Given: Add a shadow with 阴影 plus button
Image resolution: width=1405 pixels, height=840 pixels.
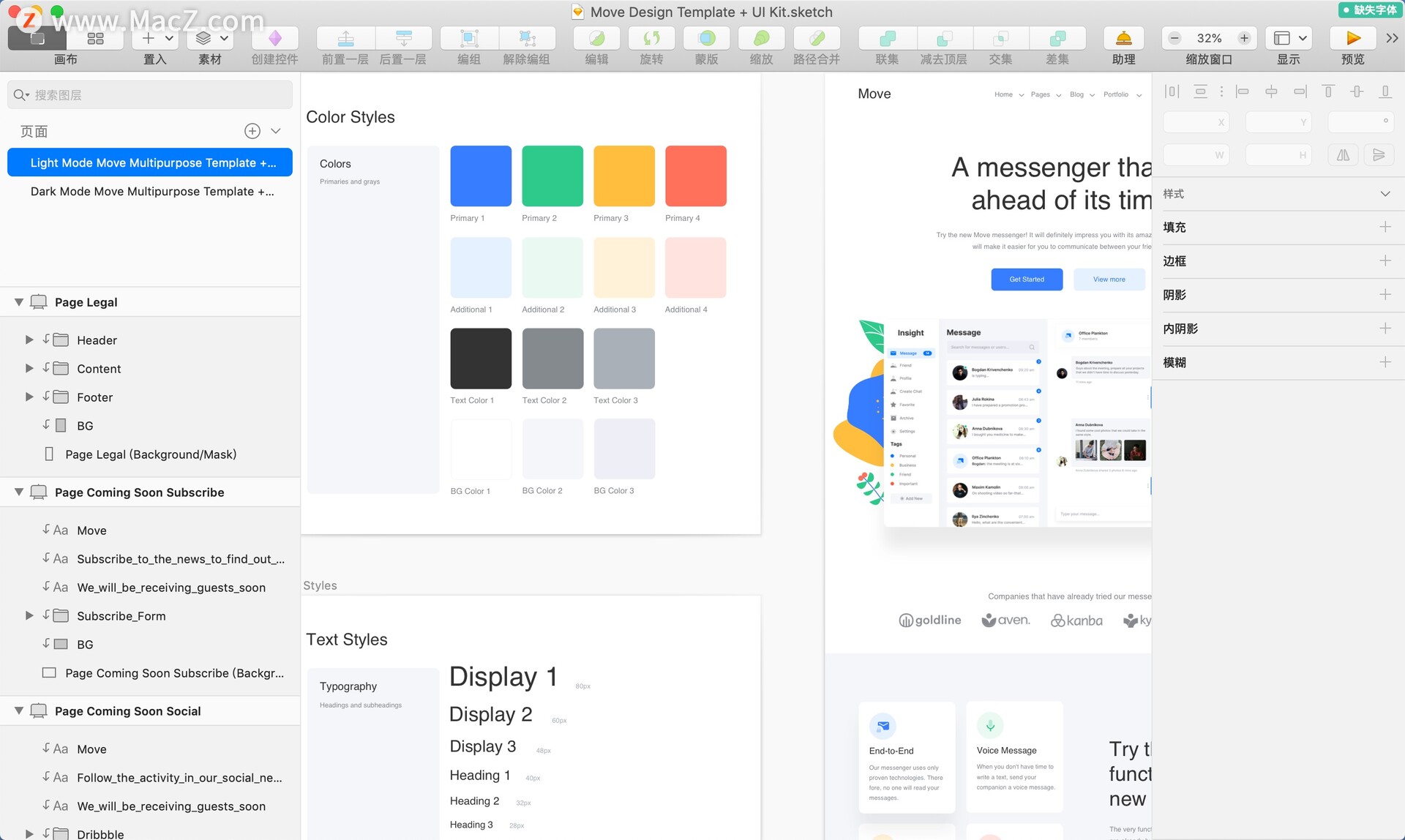Looking at the screenshot, I should click(1385, 294).
